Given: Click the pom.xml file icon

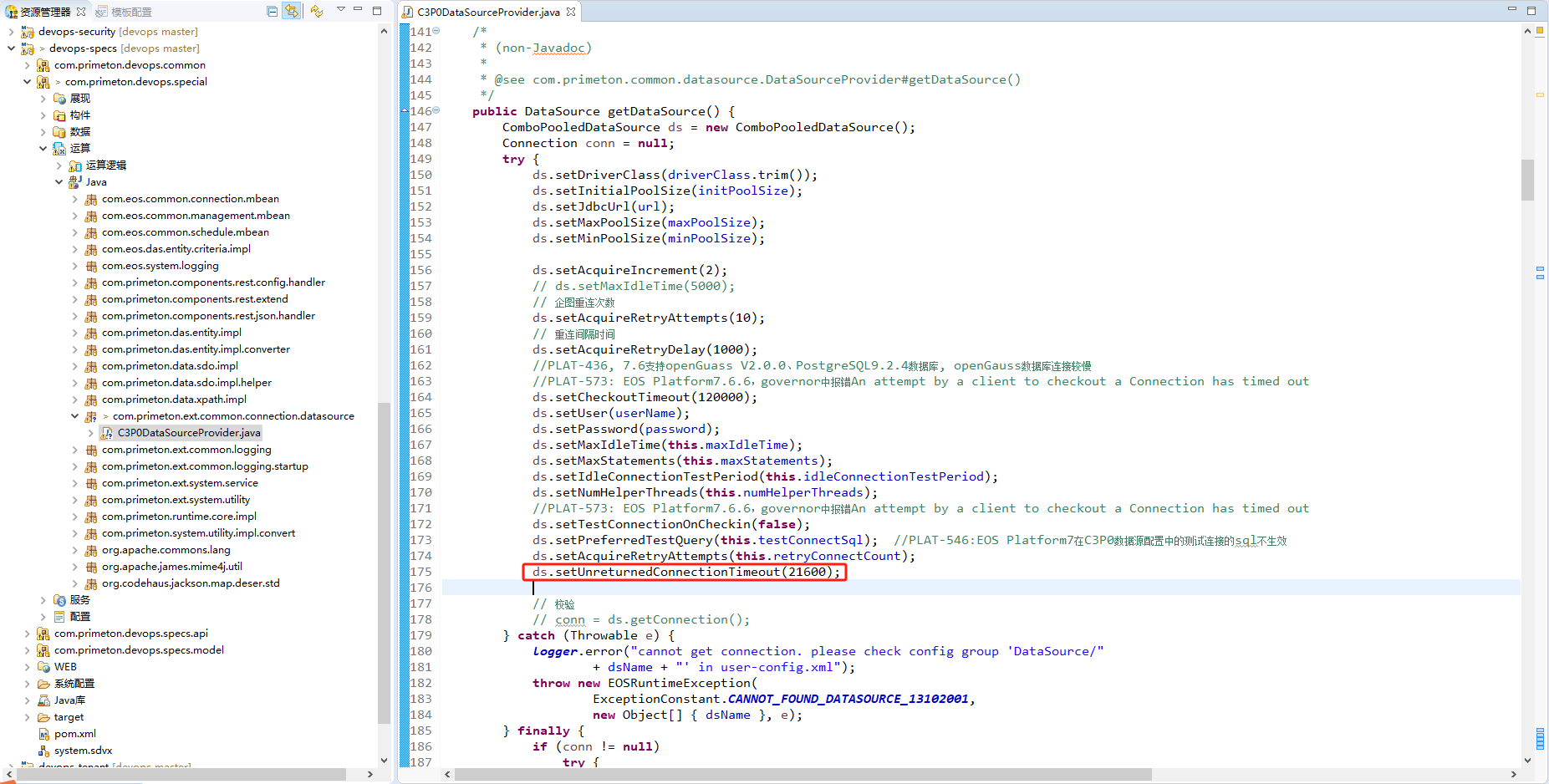Looking at the screenshot, I should (x=43, y=734).
